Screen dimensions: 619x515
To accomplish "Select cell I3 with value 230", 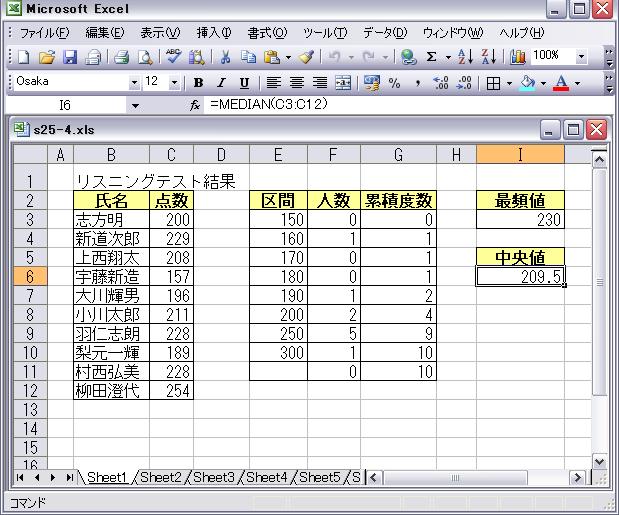I will [520, 220].
